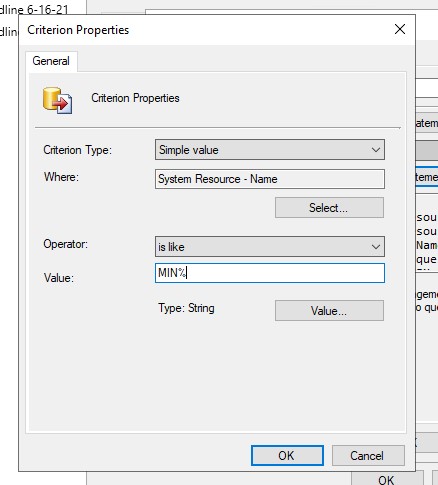Click the 'Operator:' label
Screen dimensions: 438x485
click(65, 244)
